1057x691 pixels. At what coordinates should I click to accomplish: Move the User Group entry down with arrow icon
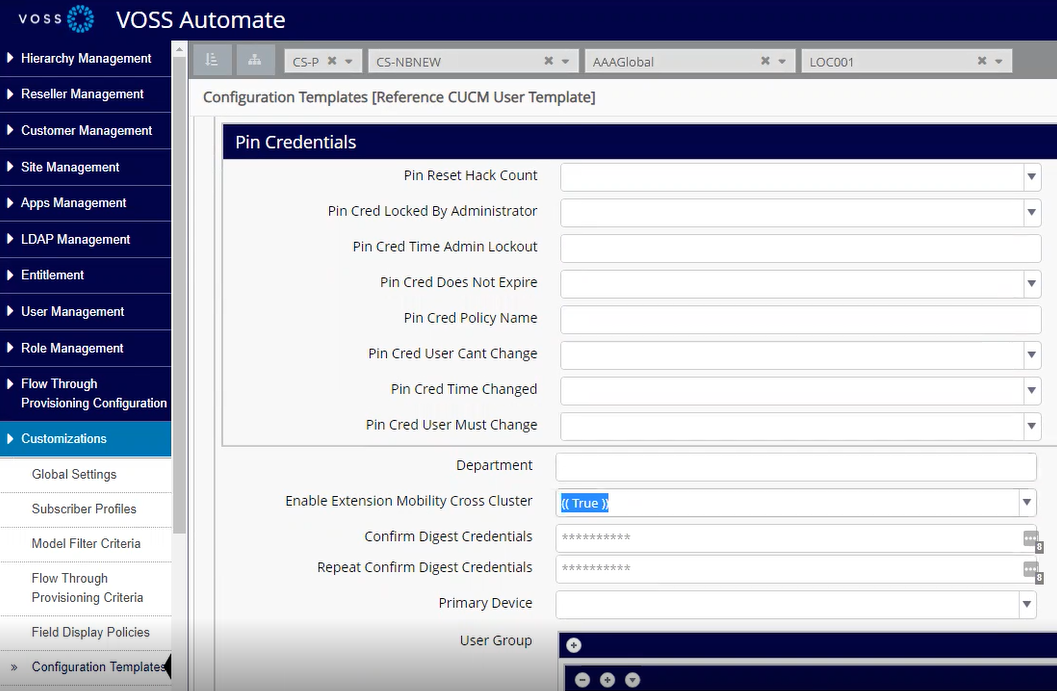[x=632, y=679]
